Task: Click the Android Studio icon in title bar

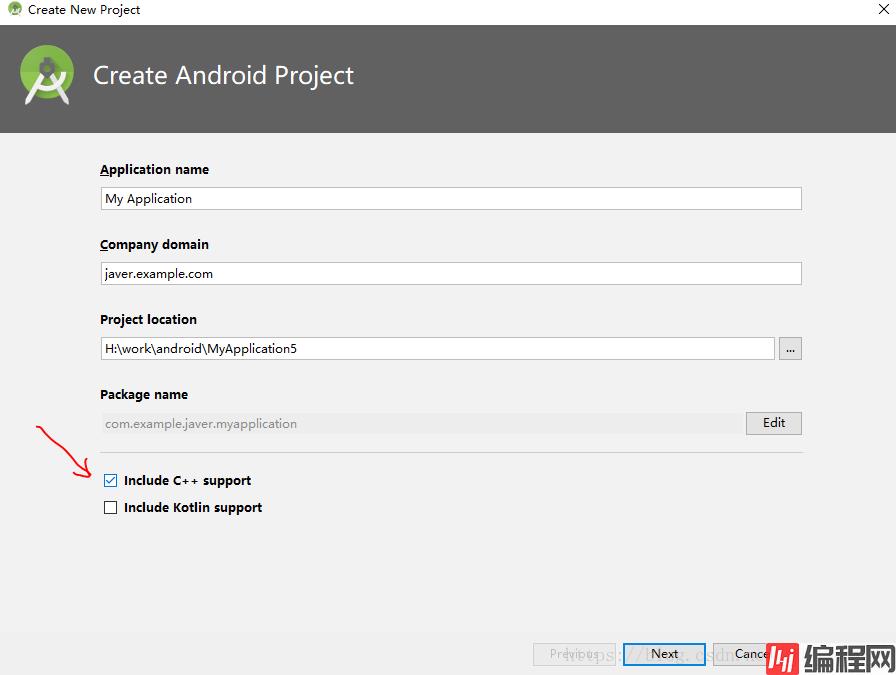Action: 15,10
